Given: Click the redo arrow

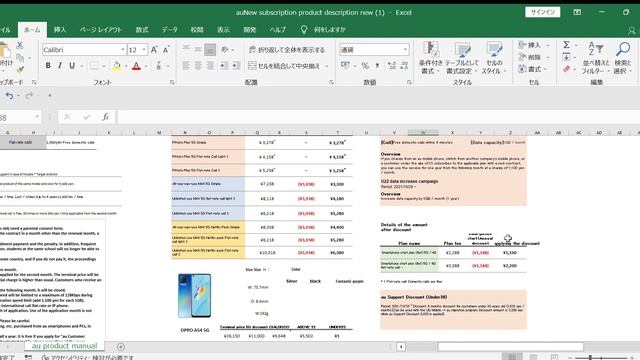Looking at the screenshot, I should click(29, 96).
